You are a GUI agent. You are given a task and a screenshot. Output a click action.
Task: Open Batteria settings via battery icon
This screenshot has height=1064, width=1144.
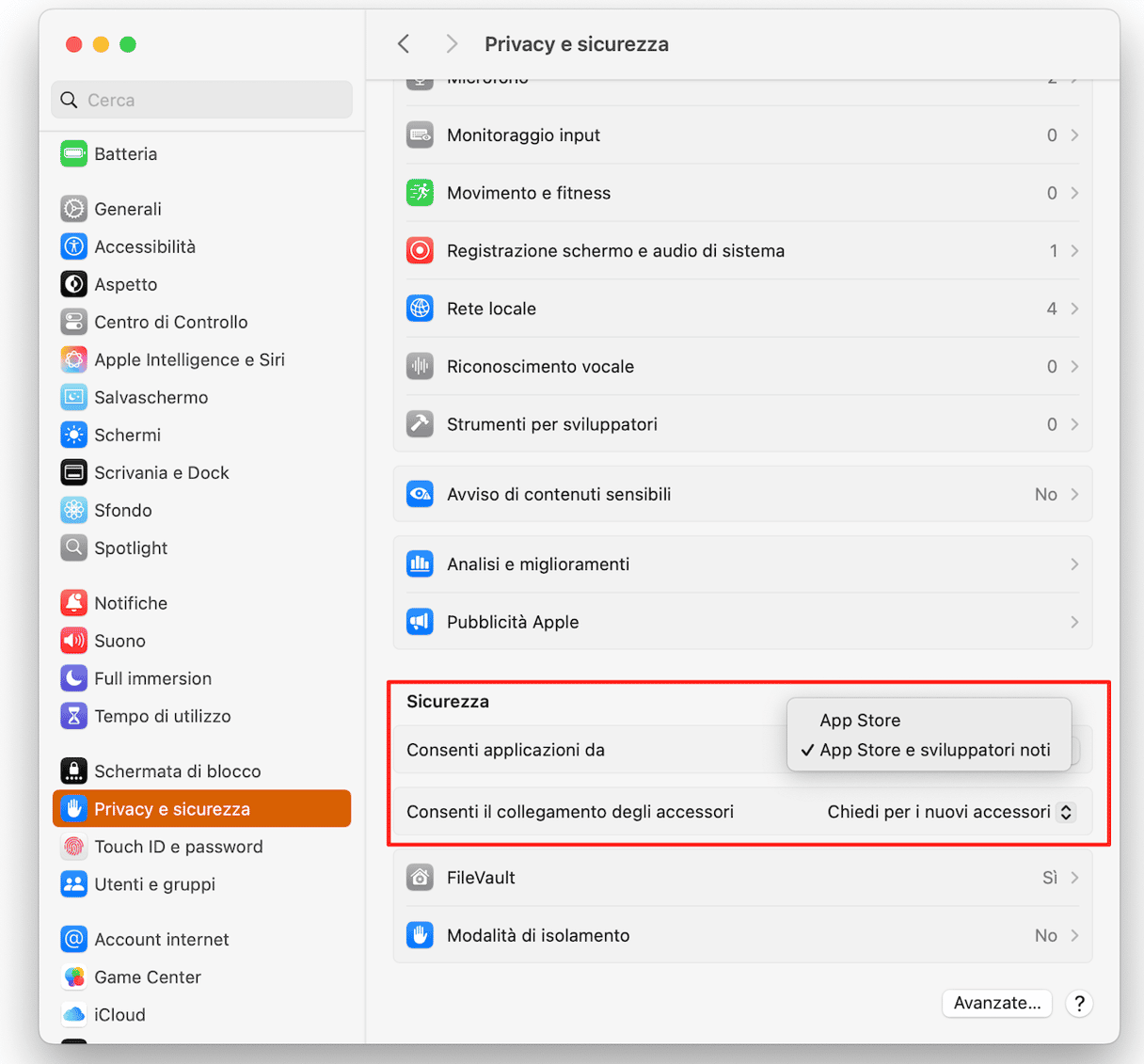[73, 153]
